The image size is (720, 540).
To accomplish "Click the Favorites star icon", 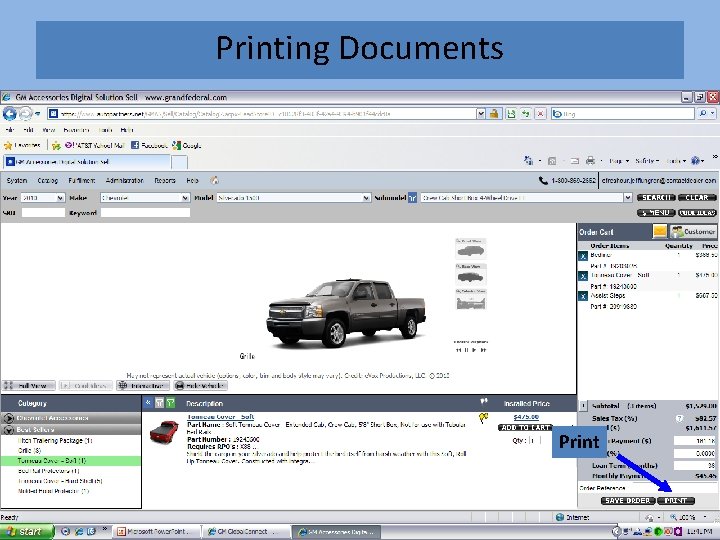I will pyautogui.click(x=8, y=146).
